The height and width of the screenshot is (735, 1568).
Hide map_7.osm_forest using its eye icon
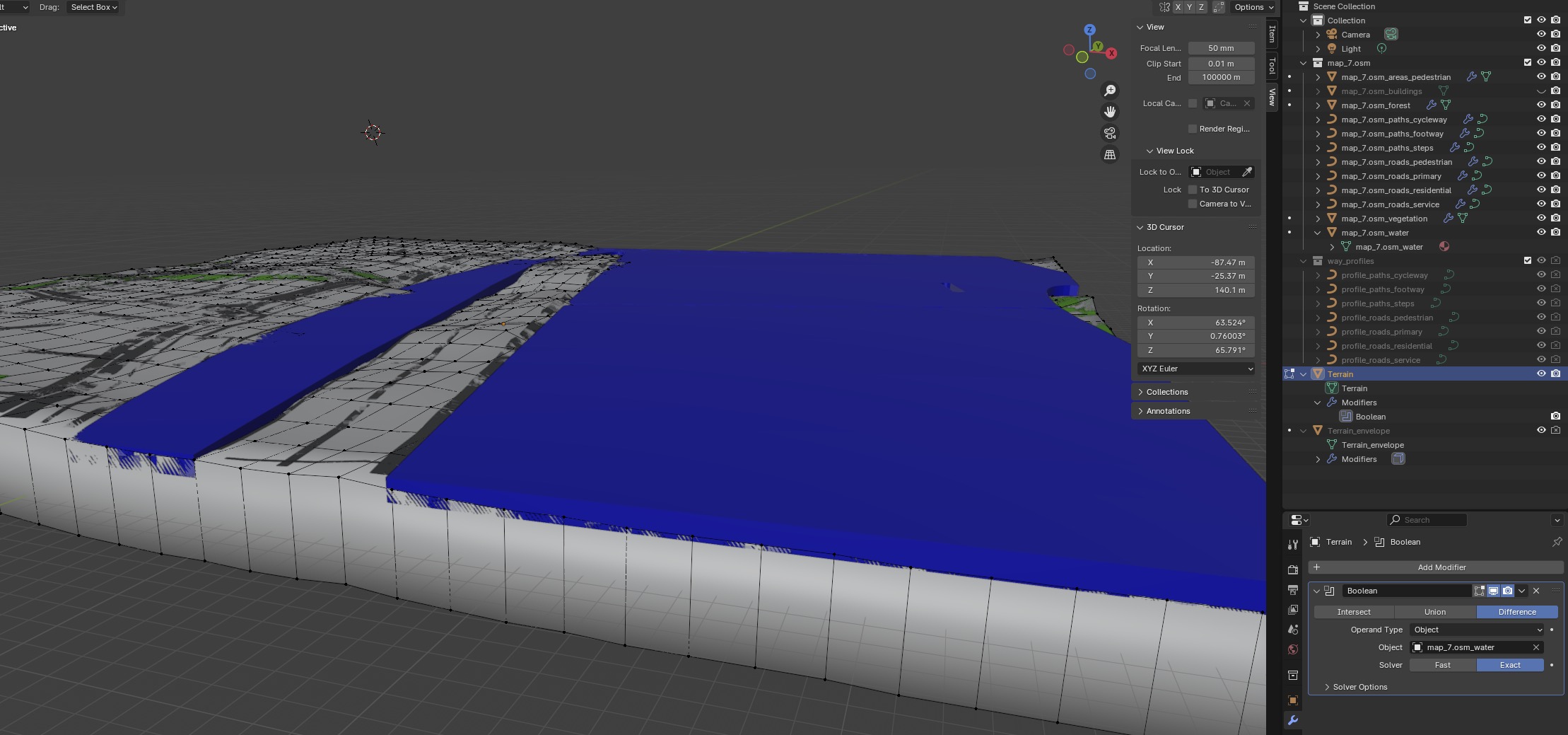coord(1541,105)
